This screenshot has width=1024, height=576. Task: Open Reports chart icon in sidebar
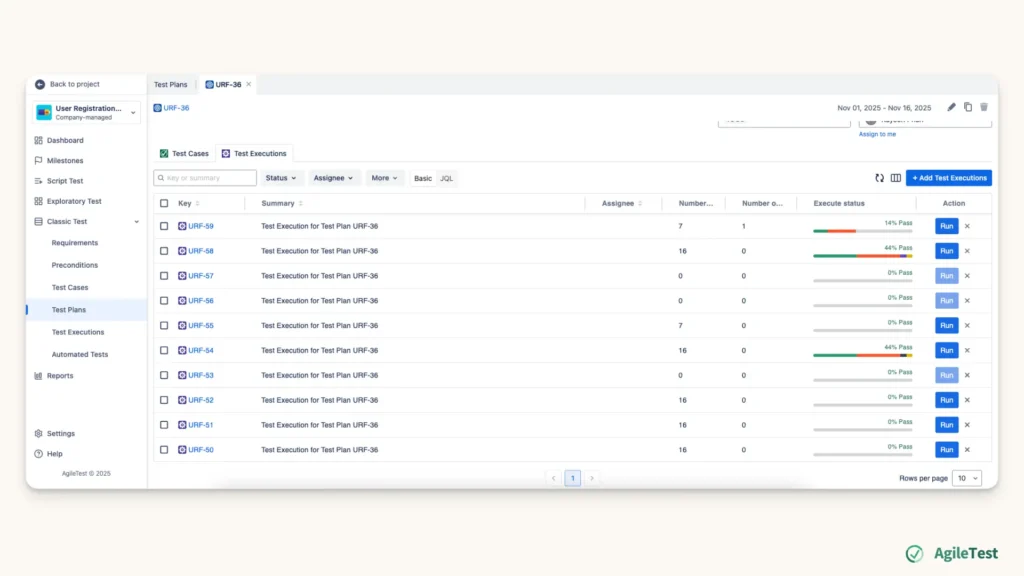click(39, 376)
